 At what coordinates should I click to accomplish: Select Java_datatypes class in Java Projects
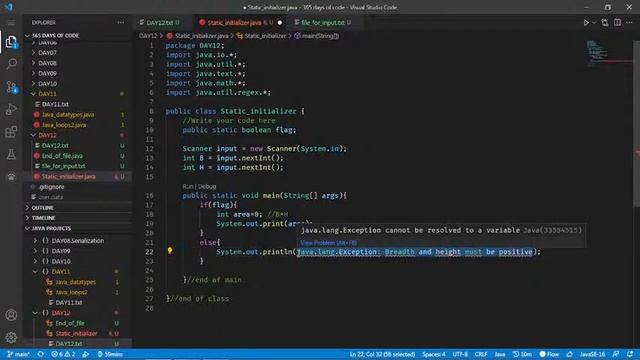tap(76, 282)
